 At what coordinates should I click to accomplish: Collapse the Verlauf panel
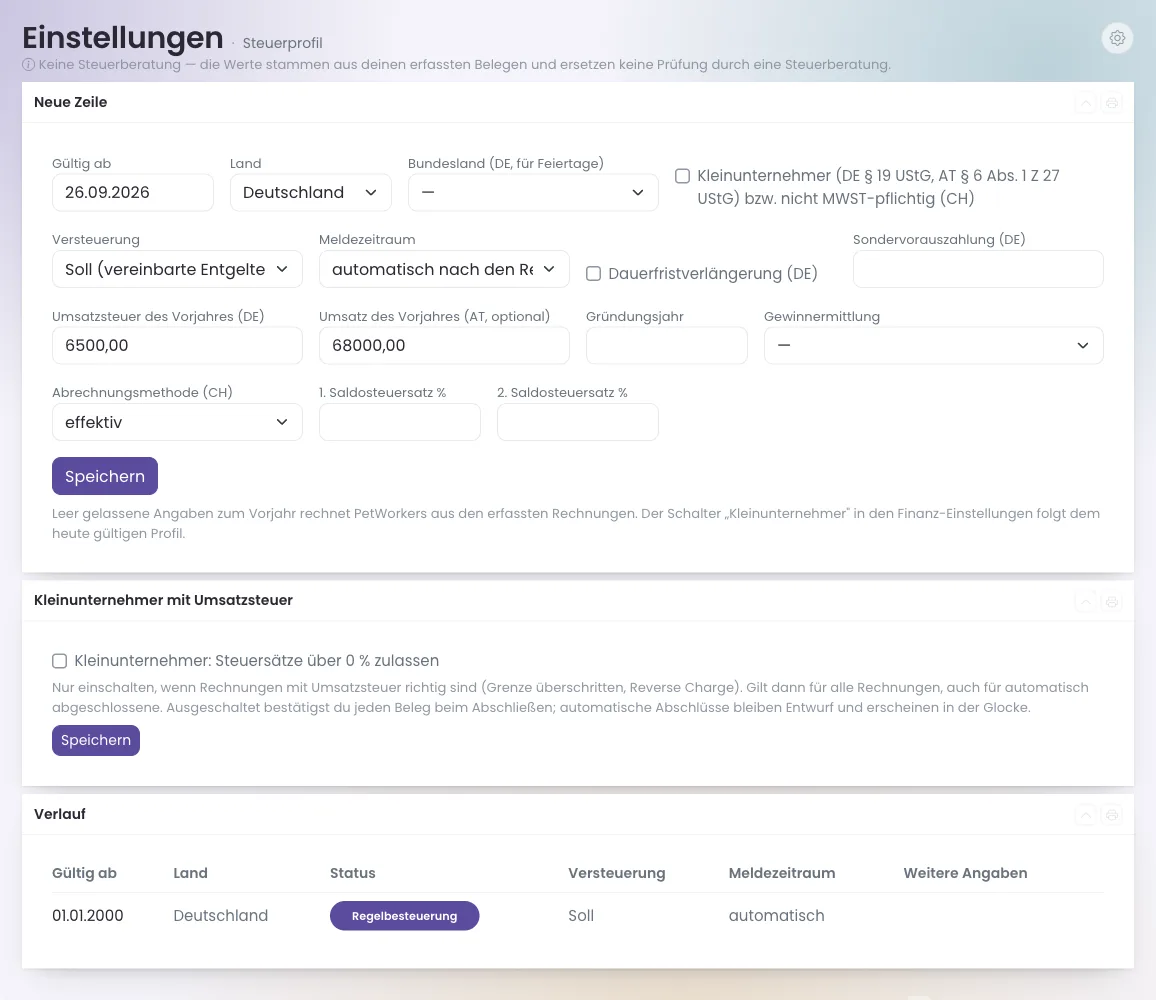(x=1085, y=815)
